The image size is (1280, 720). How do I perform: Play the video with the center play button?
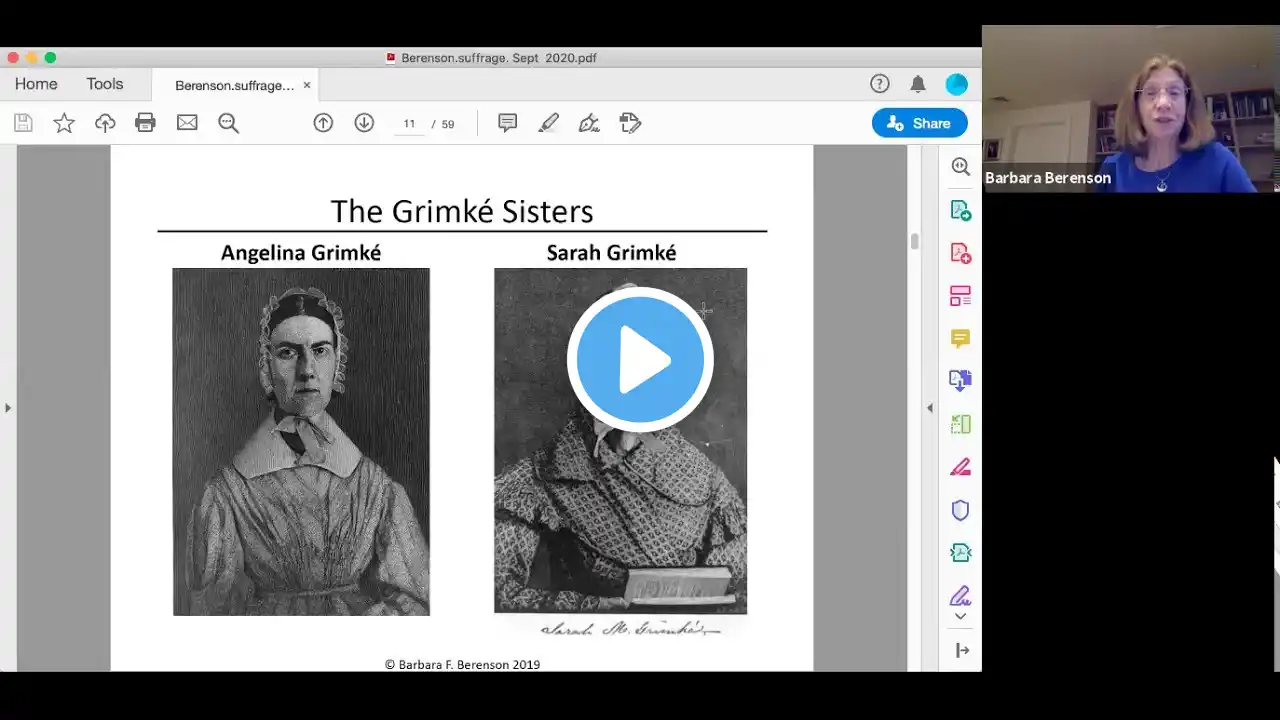(x=640, y=360)
